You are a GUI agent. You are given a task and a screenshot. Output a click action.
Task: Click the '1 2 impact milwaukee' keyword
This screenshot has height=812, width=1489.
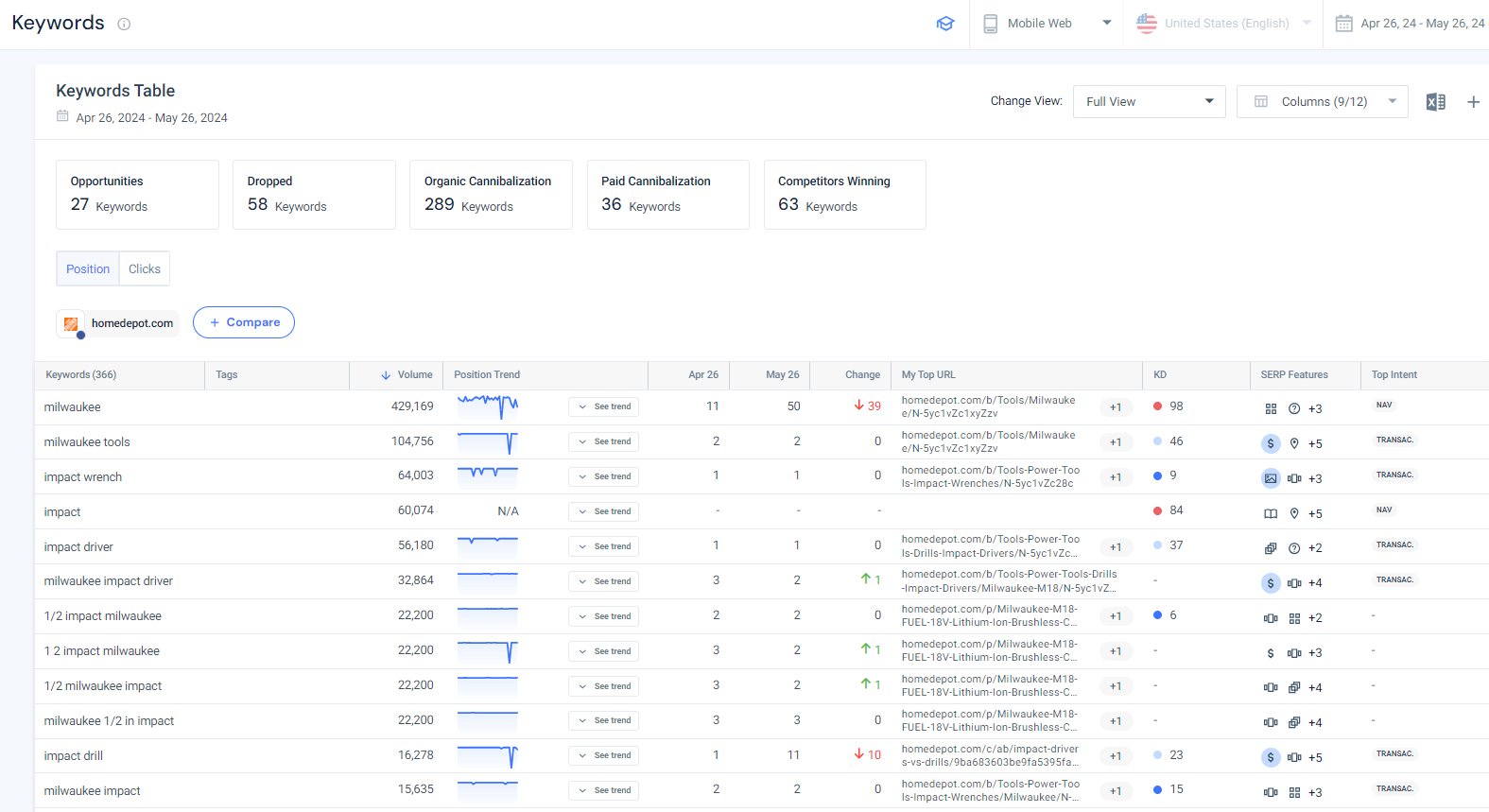point(102,651)
